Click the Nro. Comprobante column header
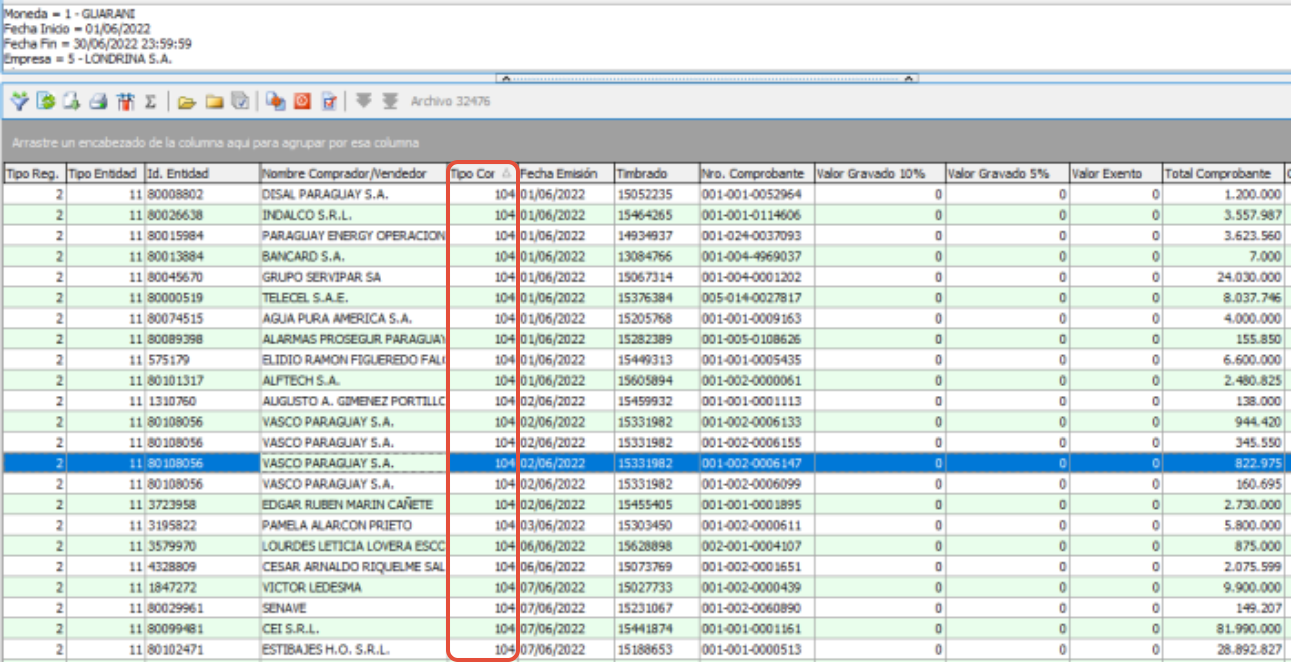This screenshot has width=1291, height=662. click(756, 173)
